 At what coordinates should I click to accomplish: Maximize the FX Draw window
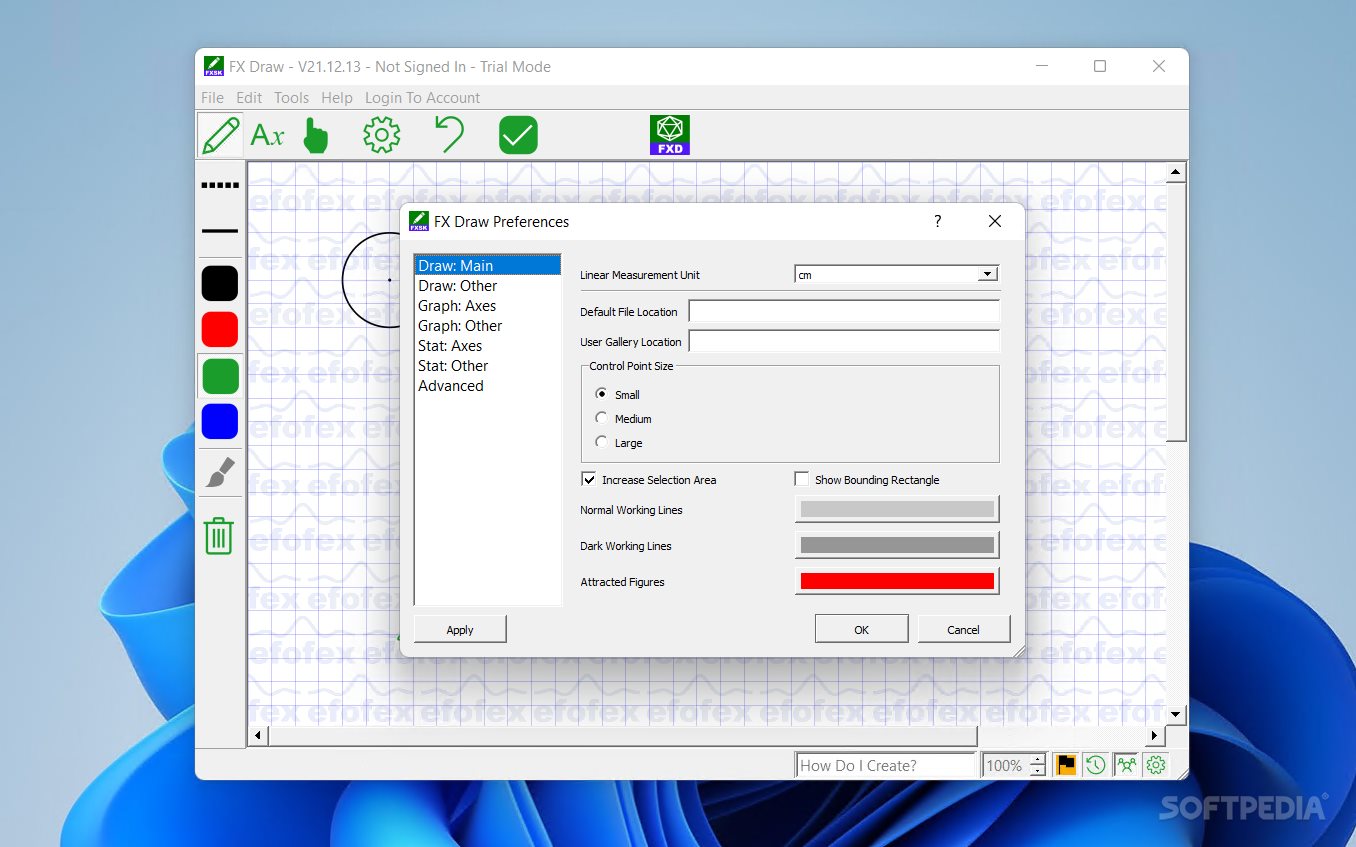tap(1100, 66)
